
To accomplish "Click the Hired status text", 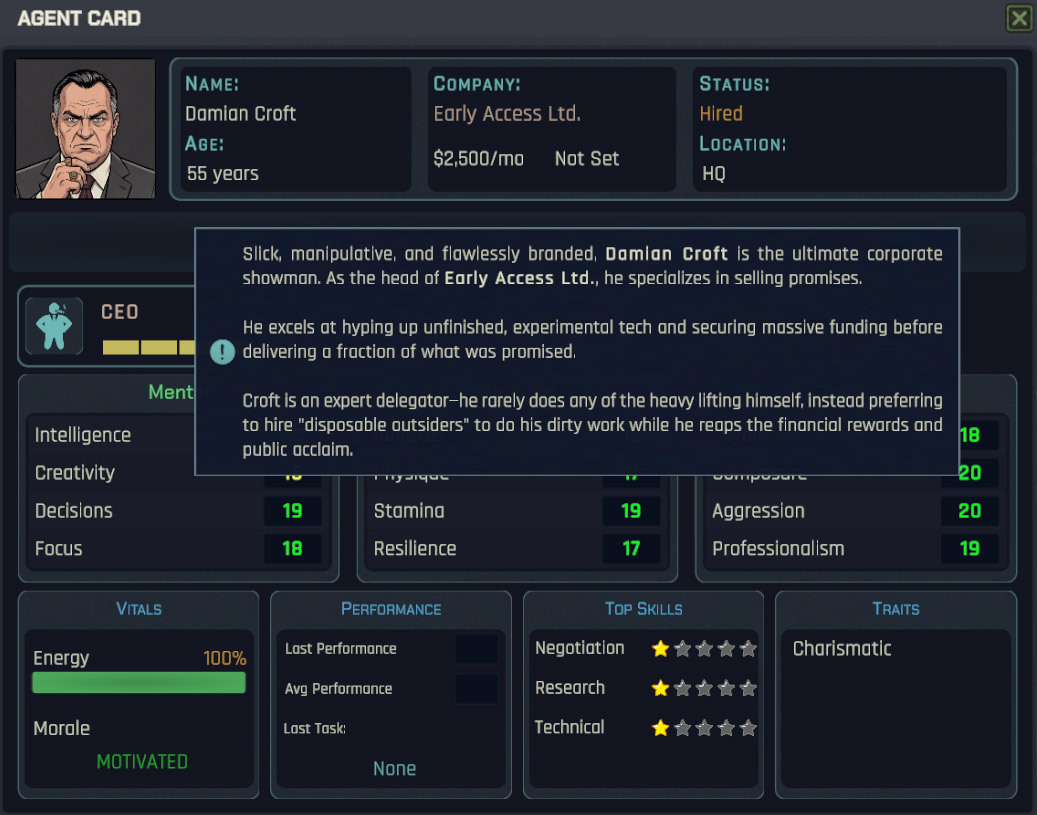I will click(x=721, y=114).
